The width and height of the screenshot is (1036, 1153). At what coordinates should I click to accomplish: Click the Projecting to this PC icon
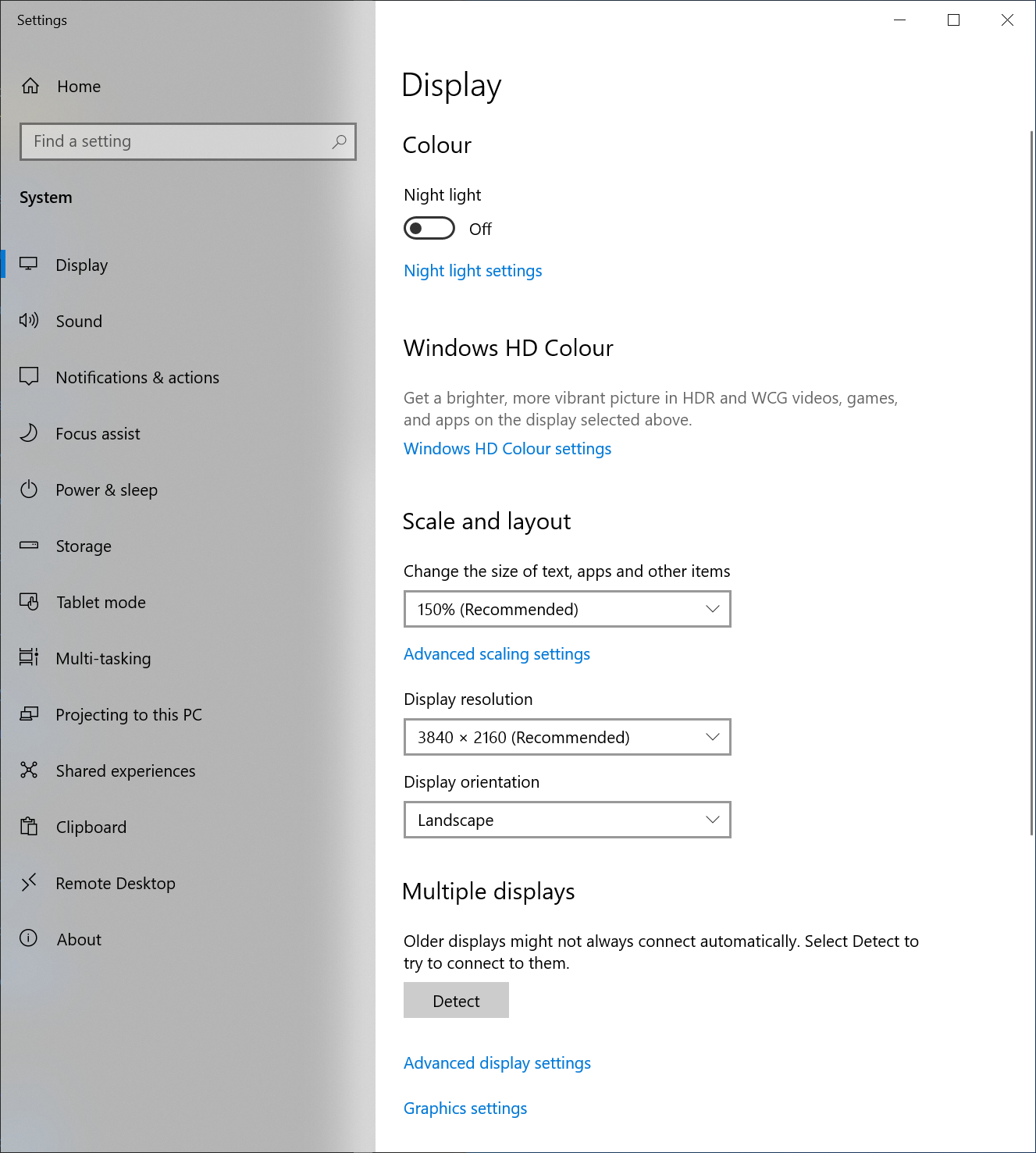(x=29, y=714)
